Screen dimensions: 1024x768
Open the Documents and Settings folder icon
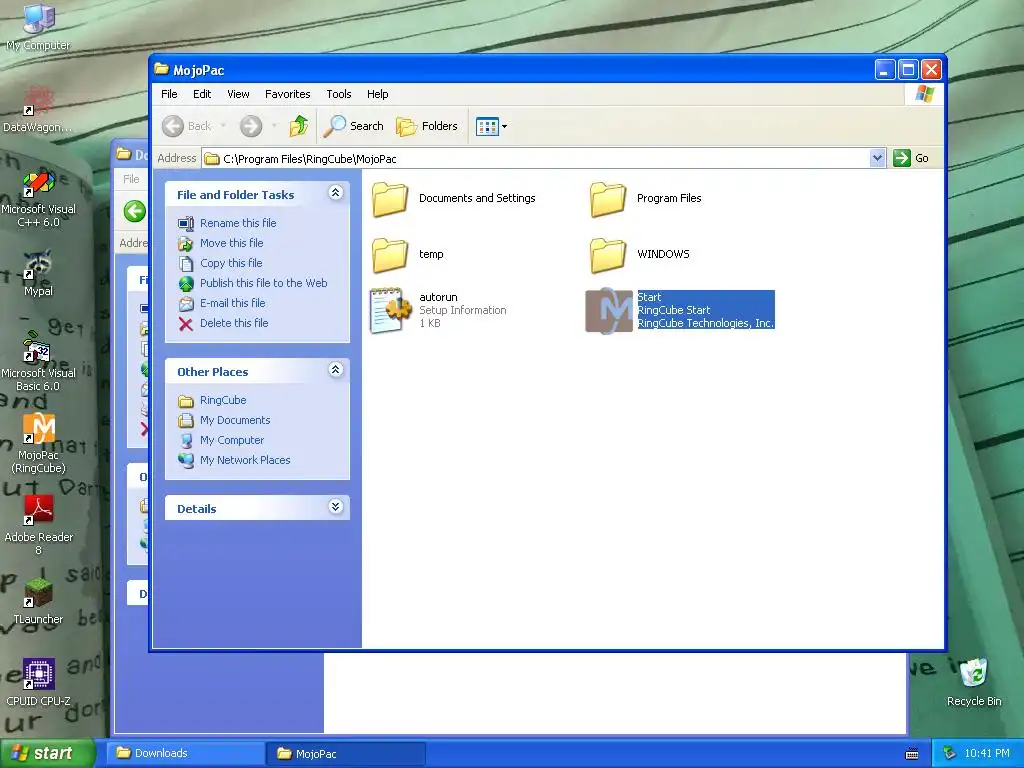390,199
